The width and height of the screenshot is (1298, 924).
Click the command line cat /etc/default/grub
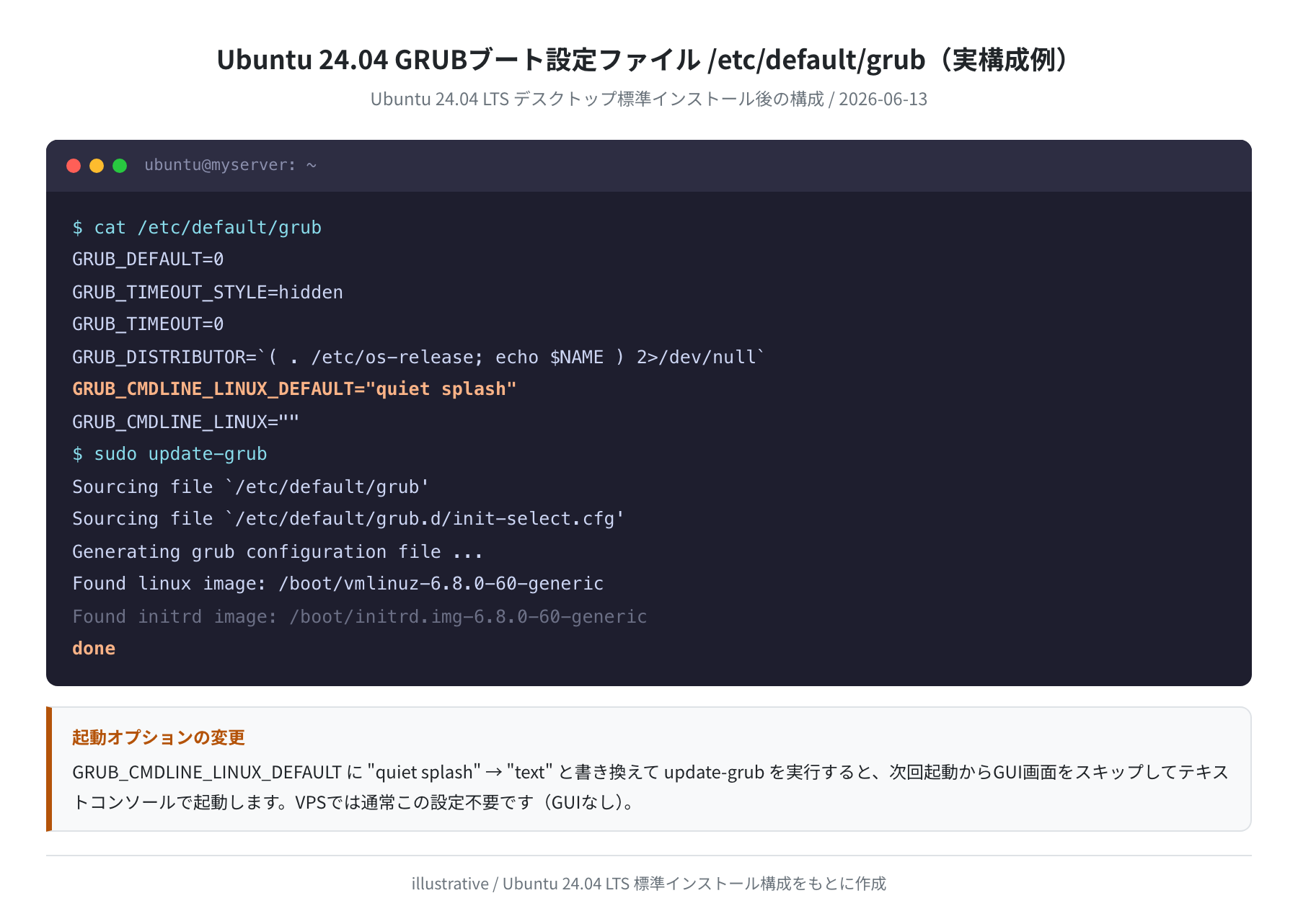[197, 228]
